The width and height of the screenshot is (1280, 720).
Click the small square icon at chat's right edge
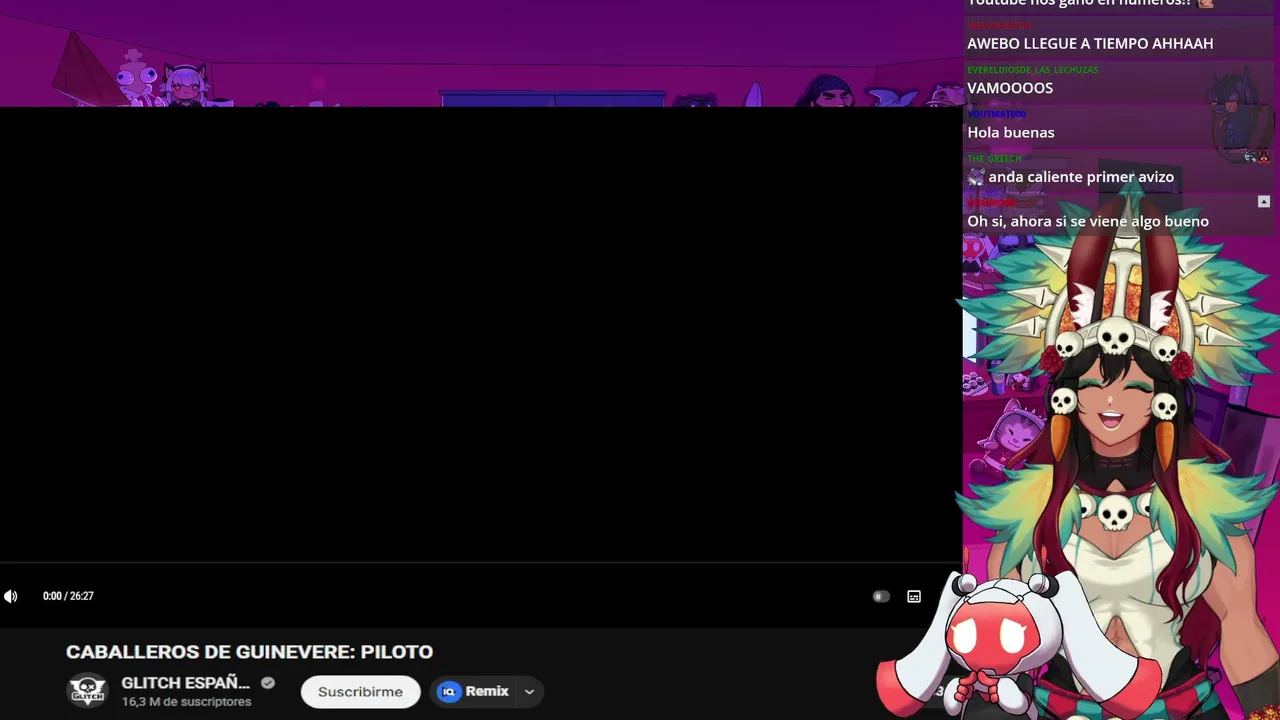pyautogui.click(x=1264, y=202)
